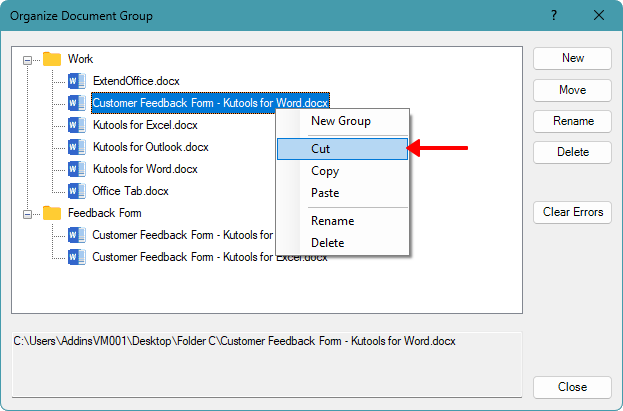Click the Rename button on the right
Image resolution: width=623 pixels, height=411 pixels.
pyautogui.click(x=572, y=121)
